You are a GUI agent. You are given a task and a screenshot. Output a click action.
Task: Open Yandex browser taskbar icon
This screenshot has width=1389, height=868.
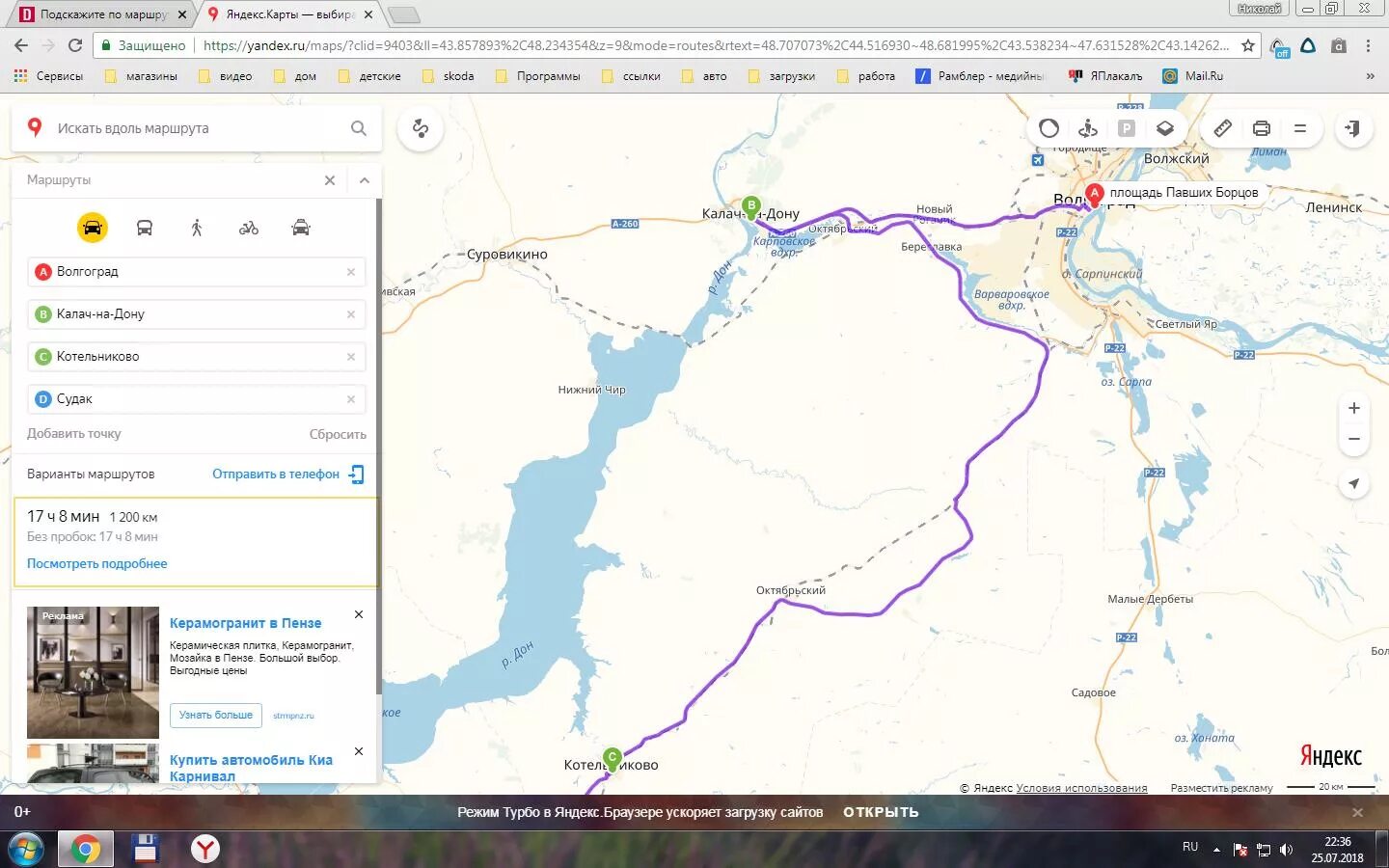click(x=205, y=849)
